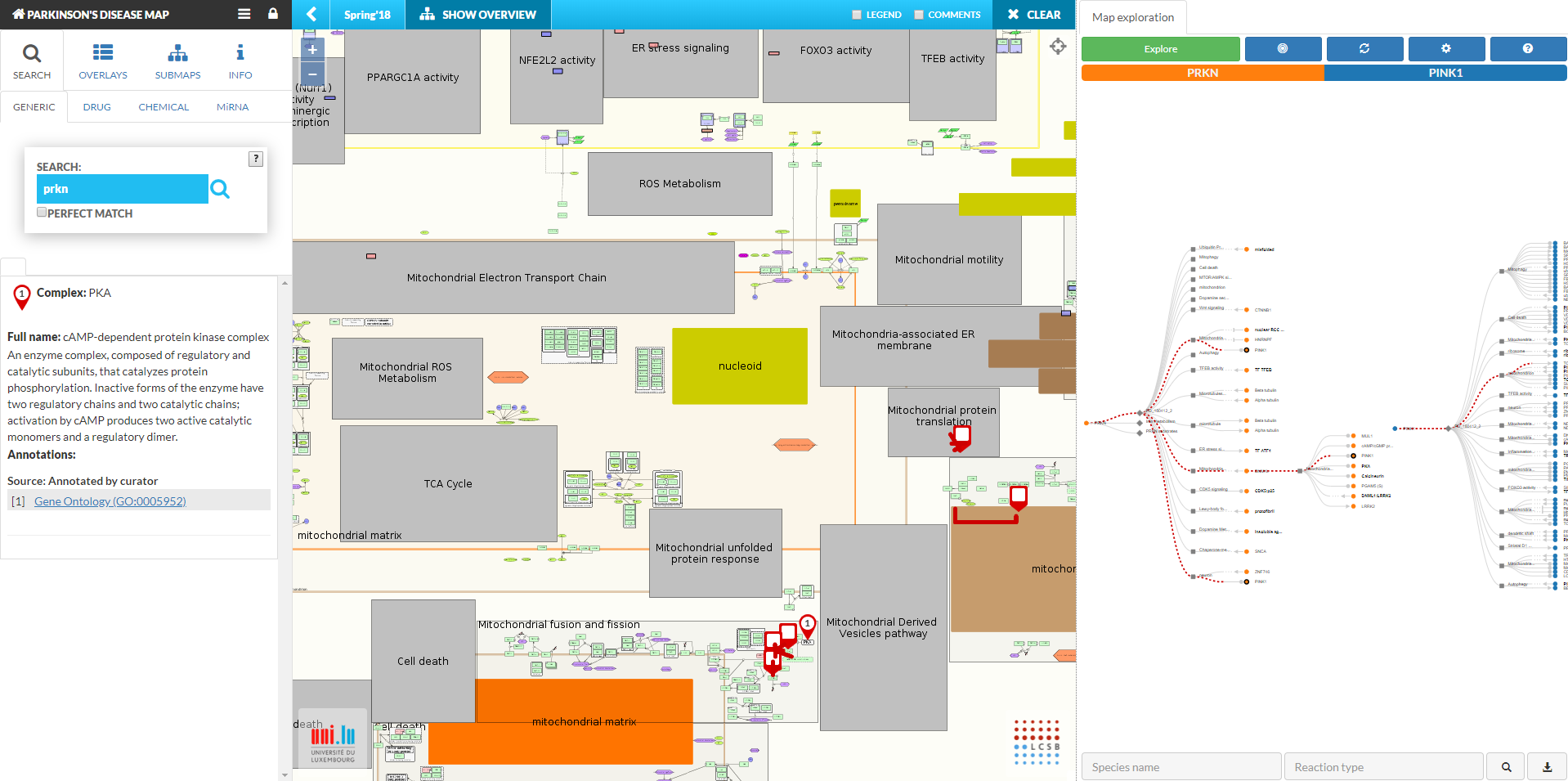This screenshot has height=781, width=1568.
Task: Toggle the Legend checkbox
Action: coord(857,15)
